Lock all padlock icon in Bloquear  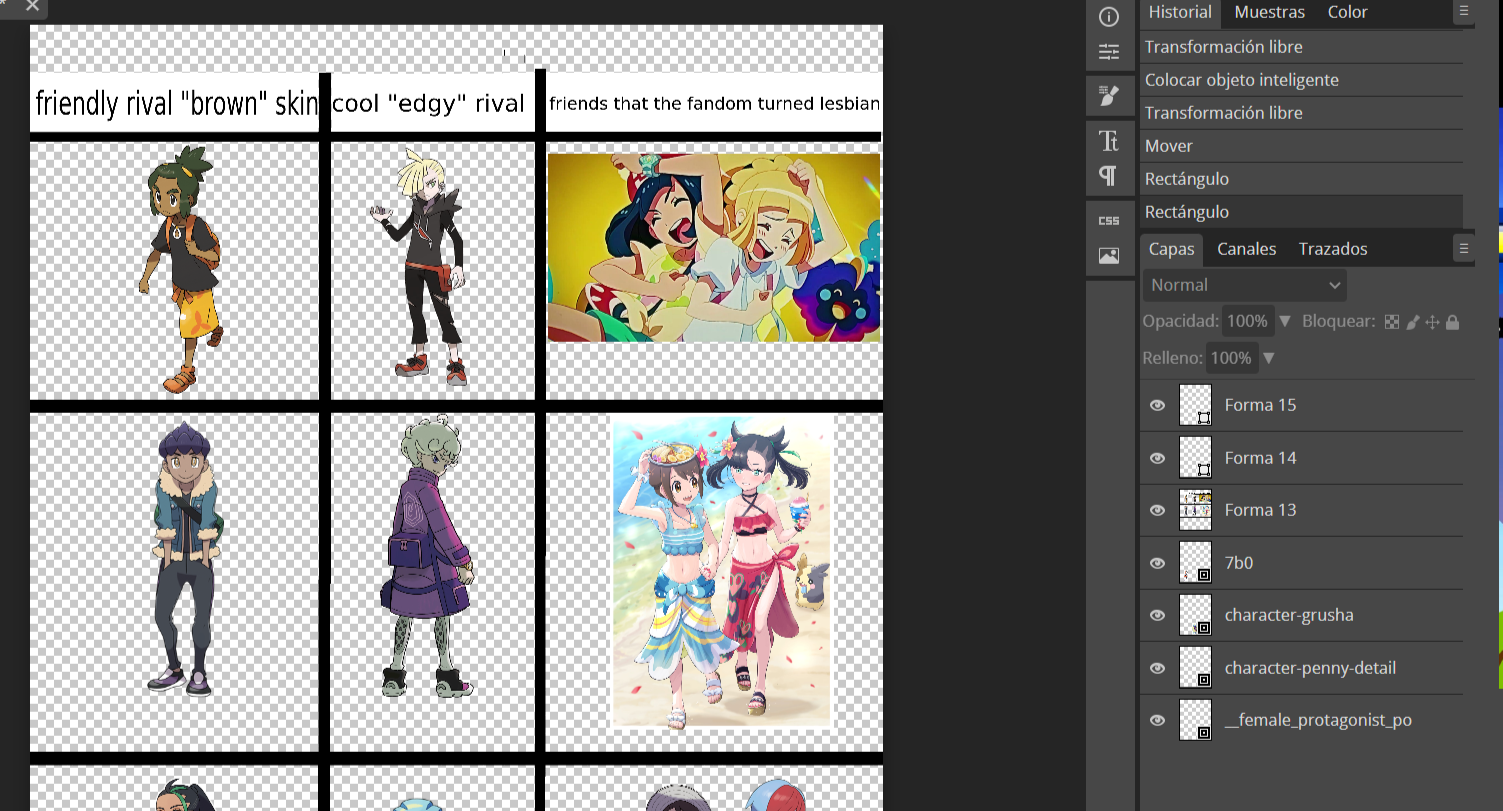click(x=1452, y=322)
